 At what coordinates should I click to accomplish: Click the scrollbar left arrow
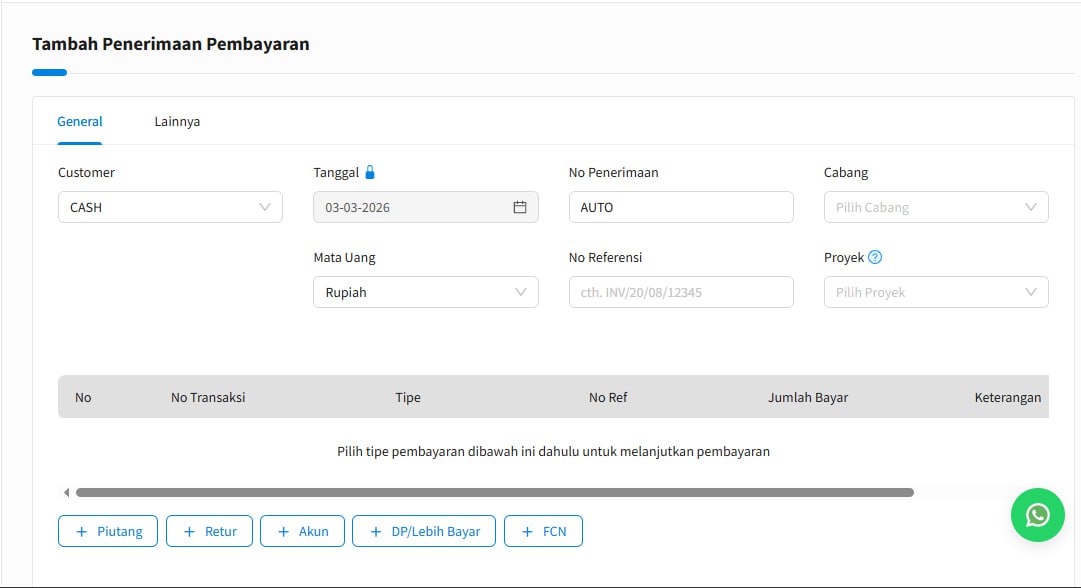click(x=66, y=492)
